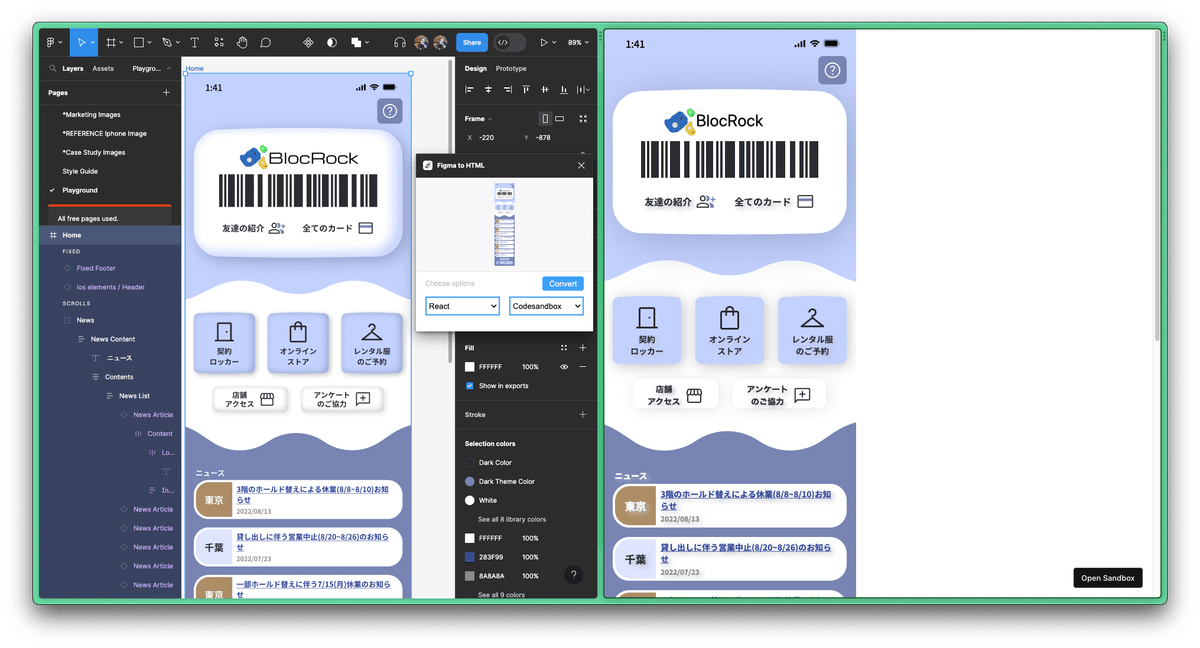This screenshot has width=1200, height=648.
Task: Close the Figma to HTML plugin
Action: (581, 165)
